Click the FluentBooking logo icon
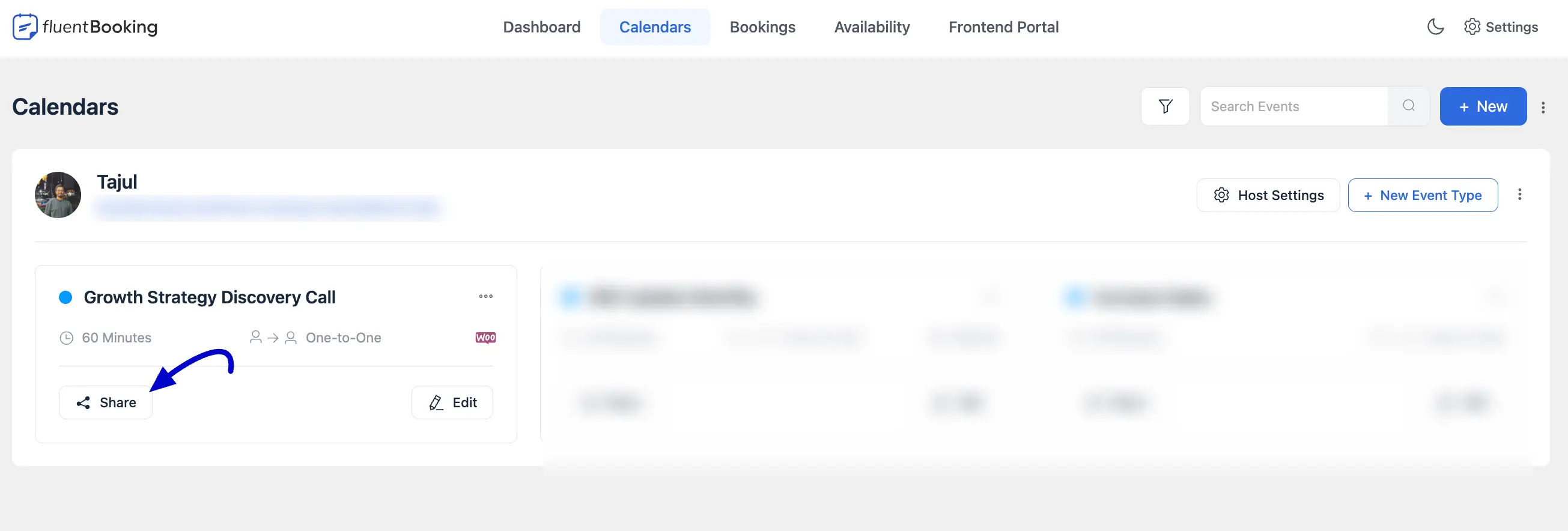The image size is (1568, 531). pos(25,27)
